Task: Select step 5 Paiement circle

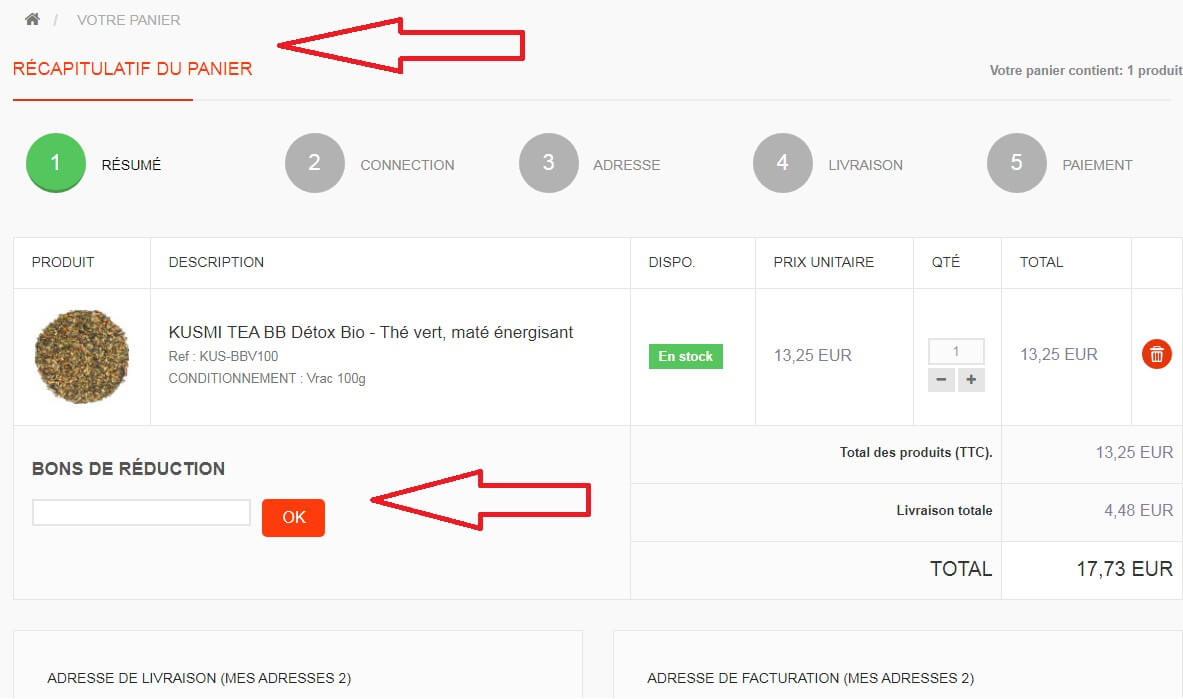Action: tap(1016, 163)
